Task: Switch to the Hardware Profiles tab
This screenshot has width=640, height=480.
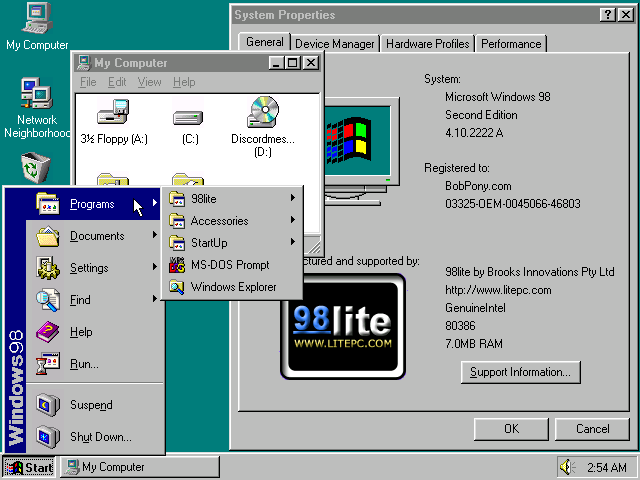Action: (x=428, y=44)
